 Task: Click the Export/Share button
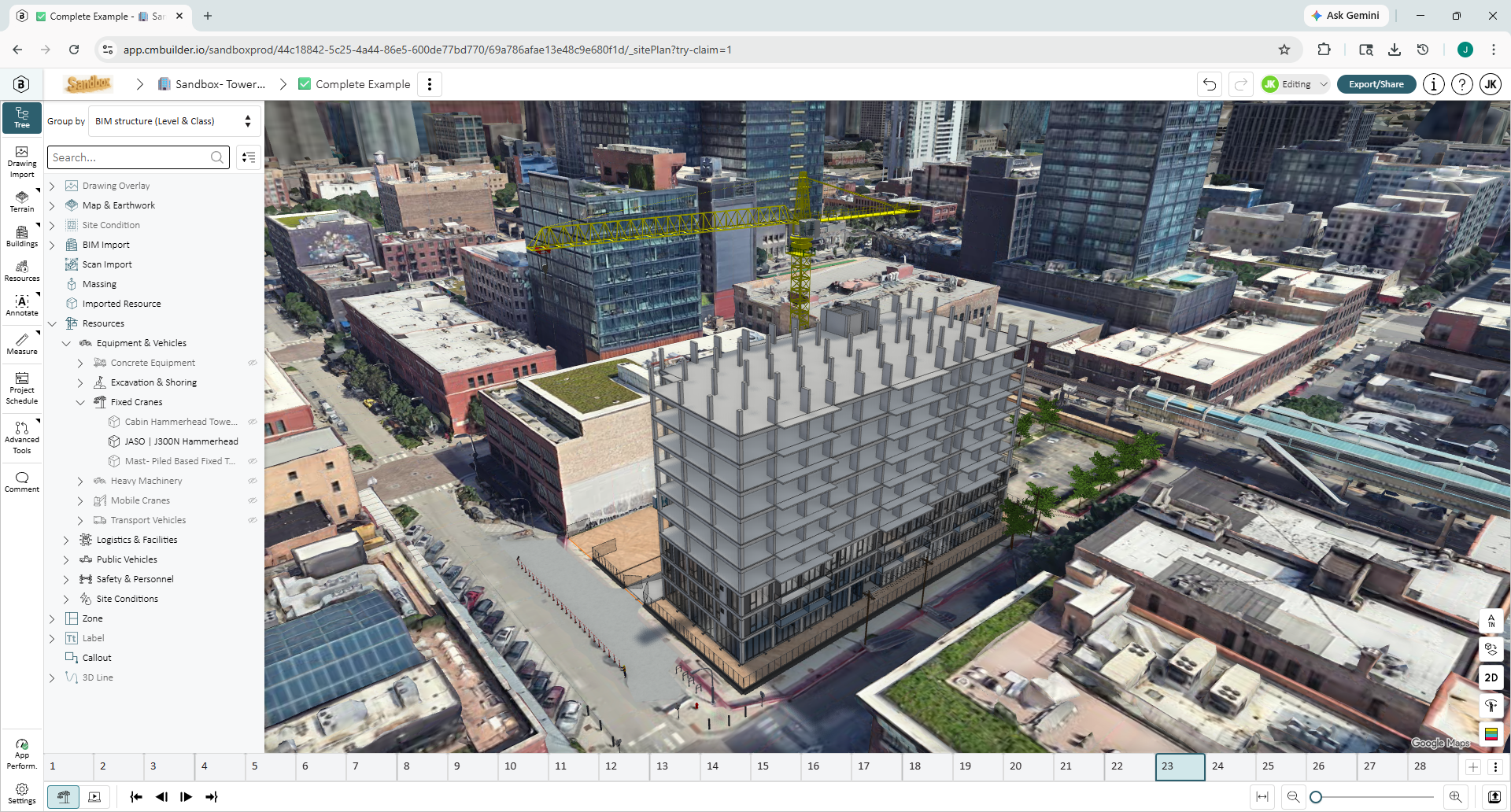pyautogui.click(x=1376, y=84)
